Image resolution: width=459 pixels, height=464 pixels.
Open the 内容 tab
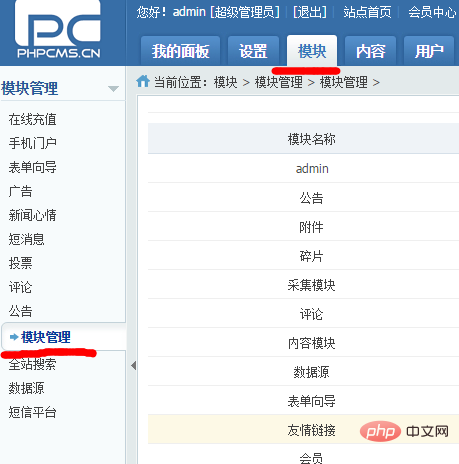click(x=371, y=51)
